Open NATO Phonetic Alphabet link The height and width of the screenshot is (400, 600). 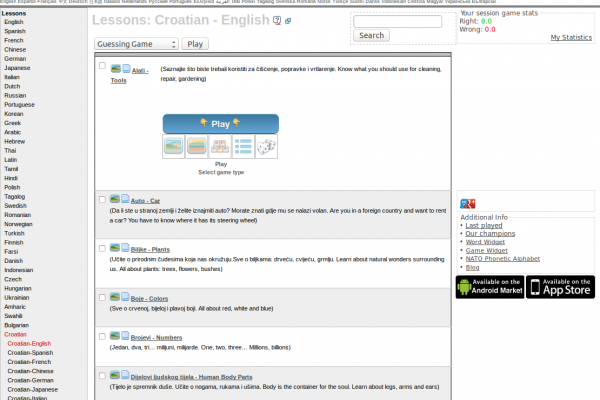pyautogui.click(x=503, y=259)
